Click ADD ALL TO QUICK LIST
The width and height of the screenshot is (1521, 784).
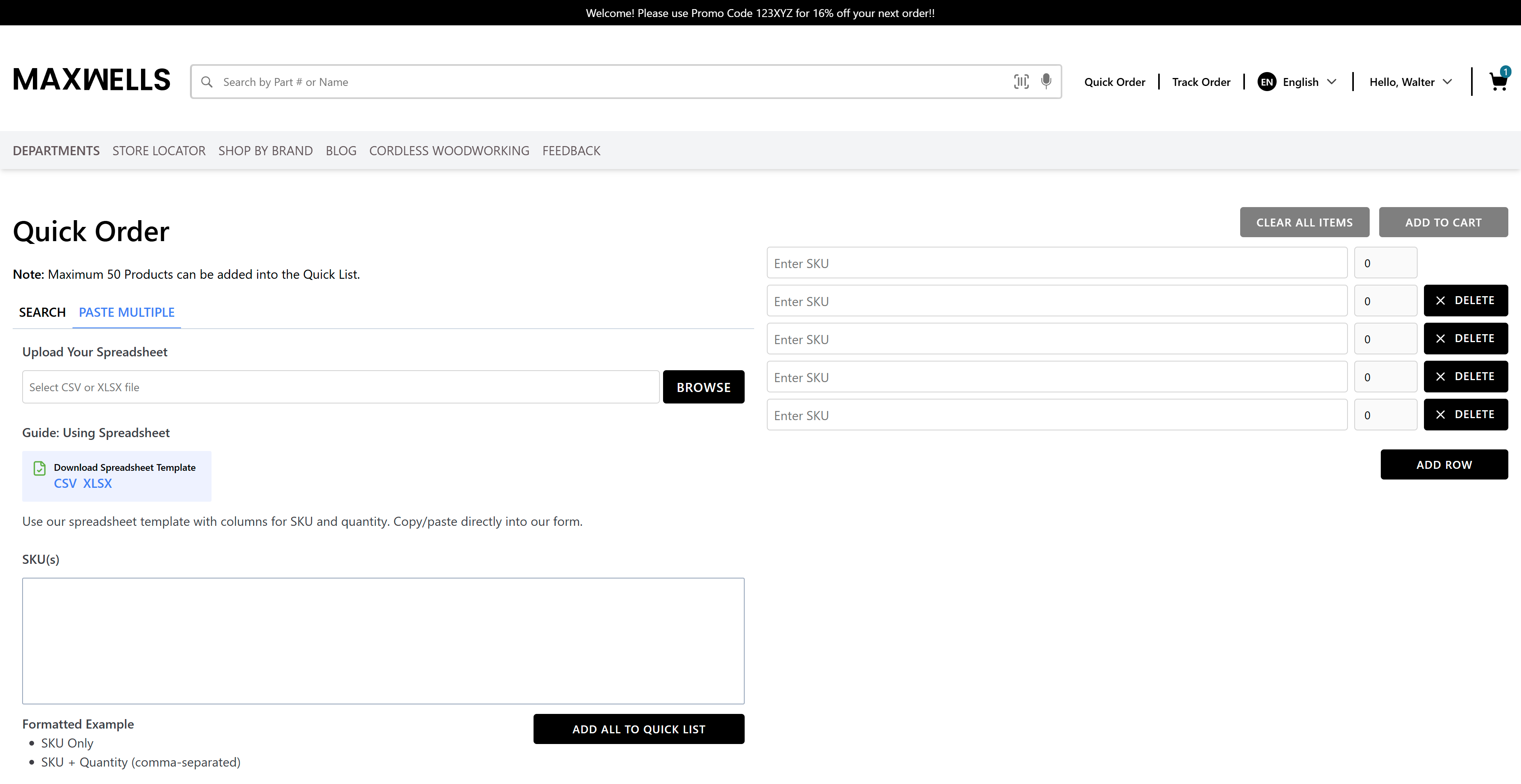[x=638, y=729]
